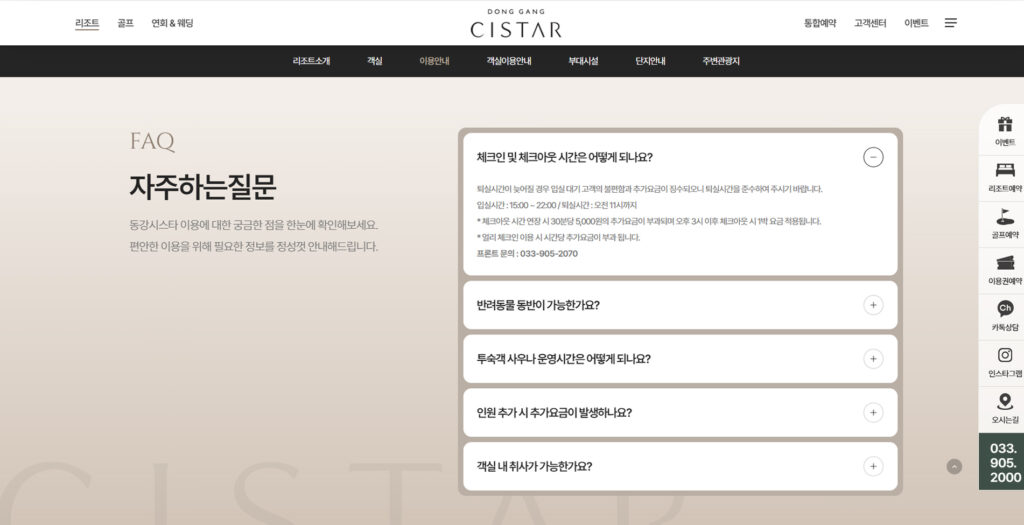Click the golf flag reservation icon
The height and width of the screenshot is (525, 1024).
point(1004,216)
